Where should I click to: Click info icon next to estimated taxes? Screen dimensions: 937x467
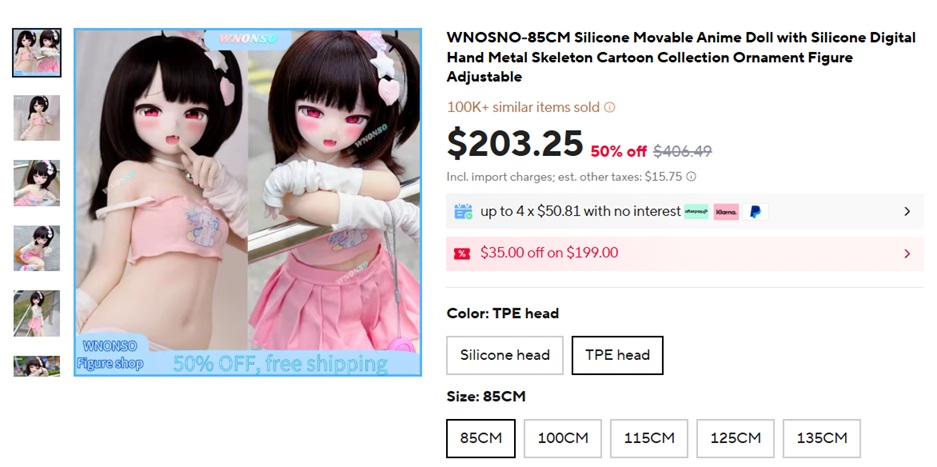tap(691, 176)
